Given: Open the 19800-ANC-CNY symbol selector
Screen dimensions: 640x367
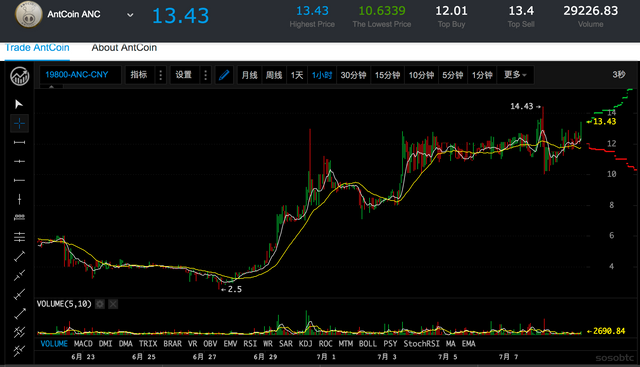Looking at the screenshot, I should [x=80, y=75].
